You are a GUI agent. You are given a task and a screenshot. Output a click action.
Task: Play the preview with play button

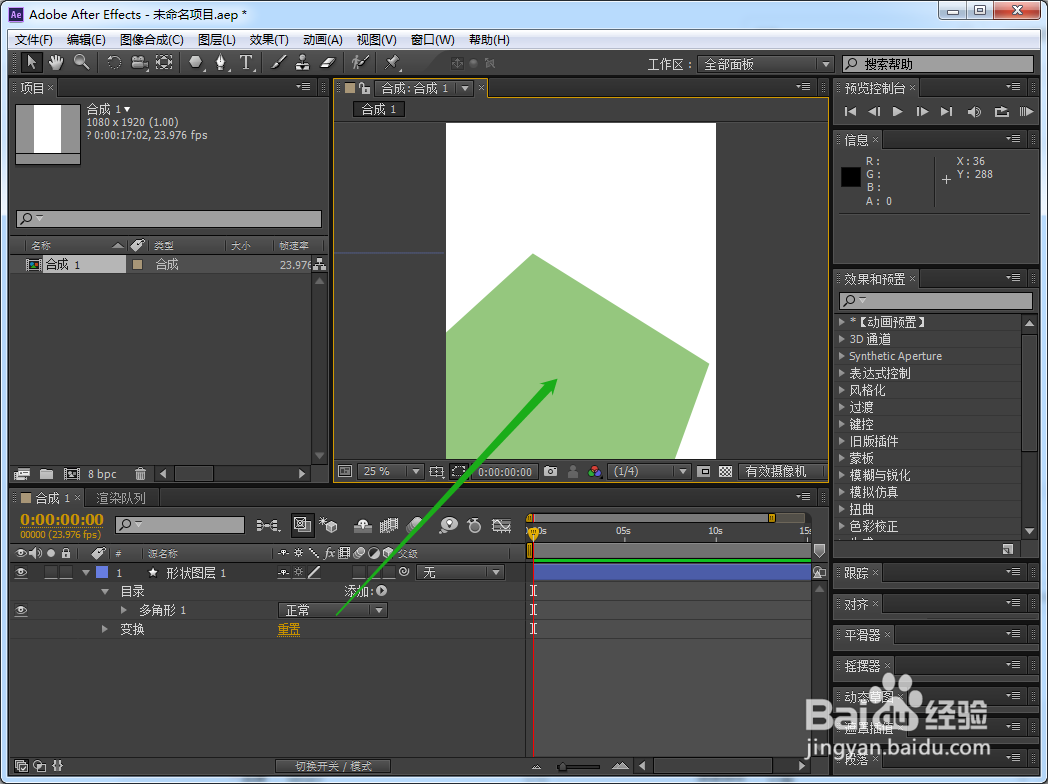coord(898,112)
